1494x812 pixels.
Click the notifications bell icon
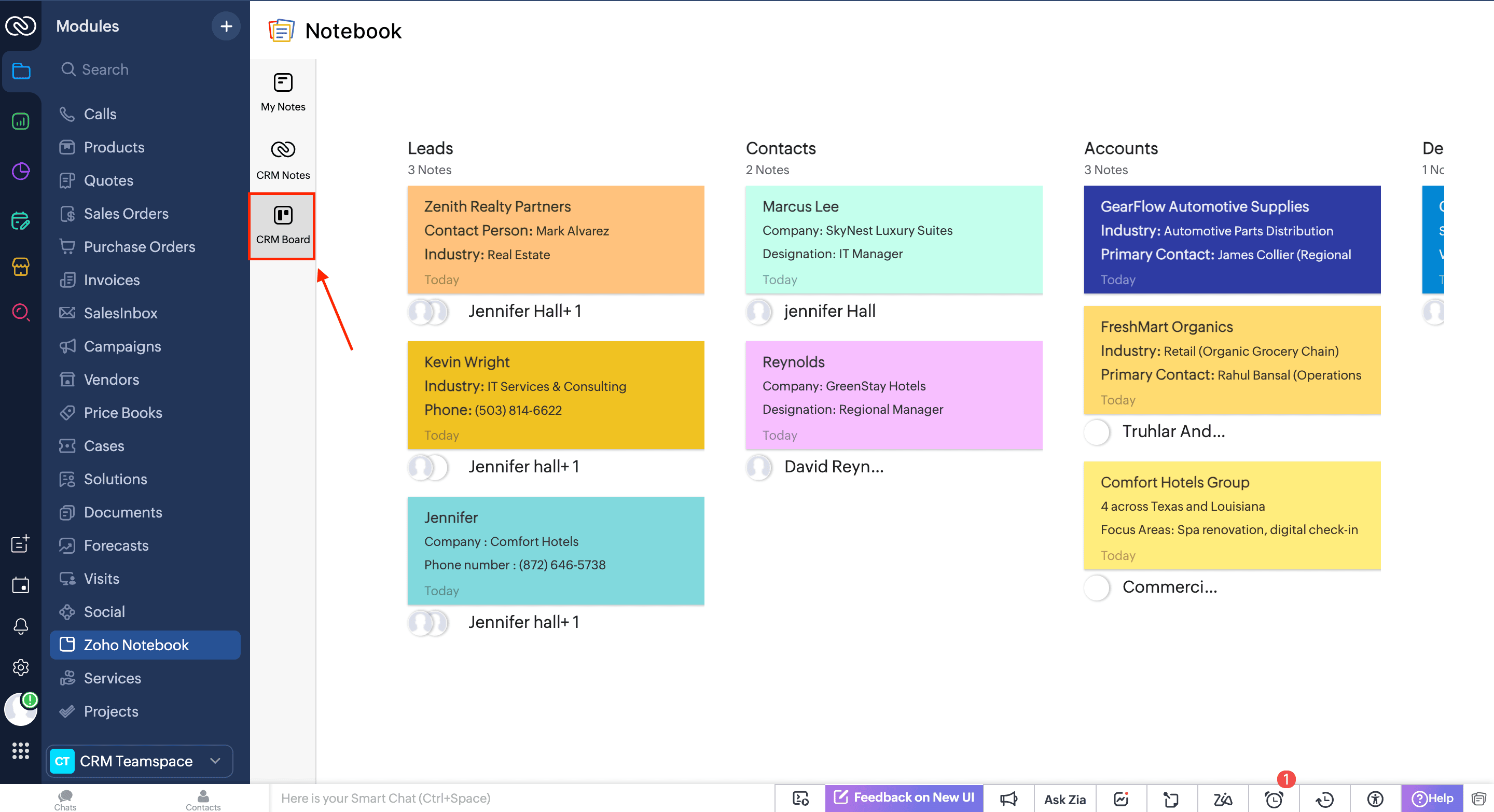click(21, 626)
